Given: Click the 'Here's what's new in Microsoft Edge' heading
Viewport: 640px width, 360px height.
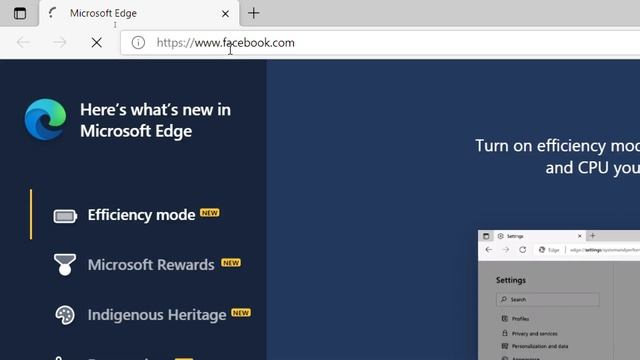Looking at the screenshot, I should click(x=156, y=120).
